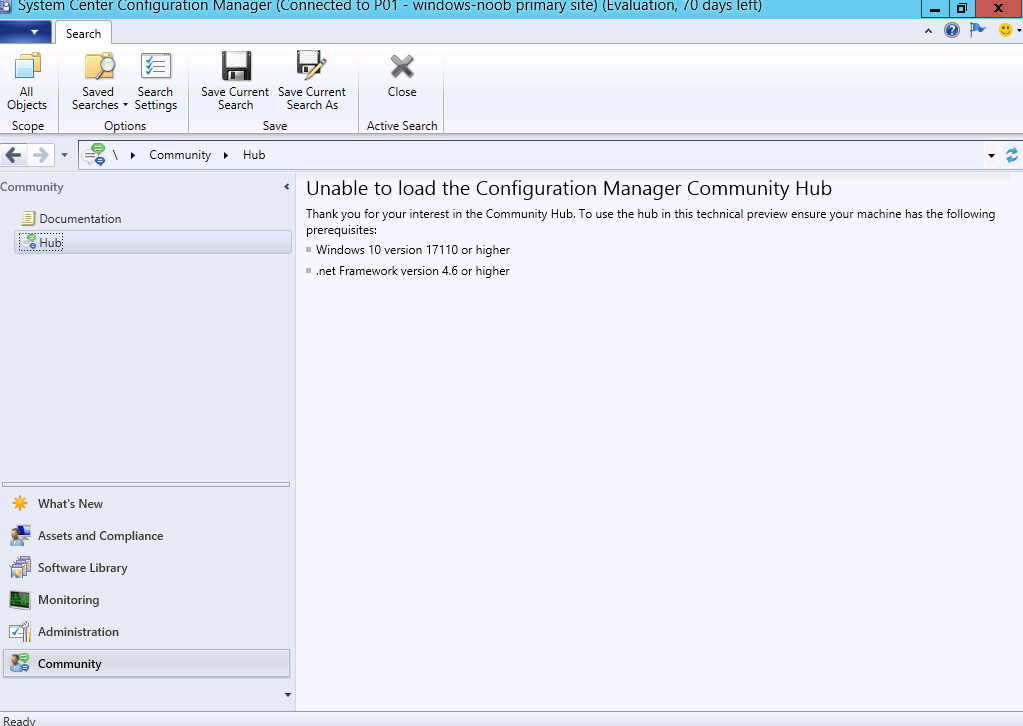The image size is (1023, 726).
Task: Click the 'Unable to load' Community Hub heading
Action: coord(569,189)
